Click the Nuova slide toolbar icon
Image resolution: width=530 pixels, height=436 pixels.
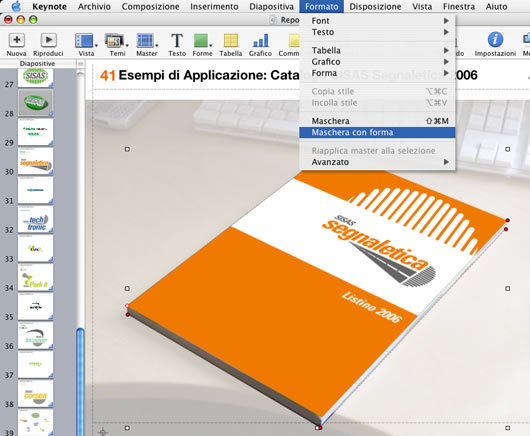[x=16, y=41]
